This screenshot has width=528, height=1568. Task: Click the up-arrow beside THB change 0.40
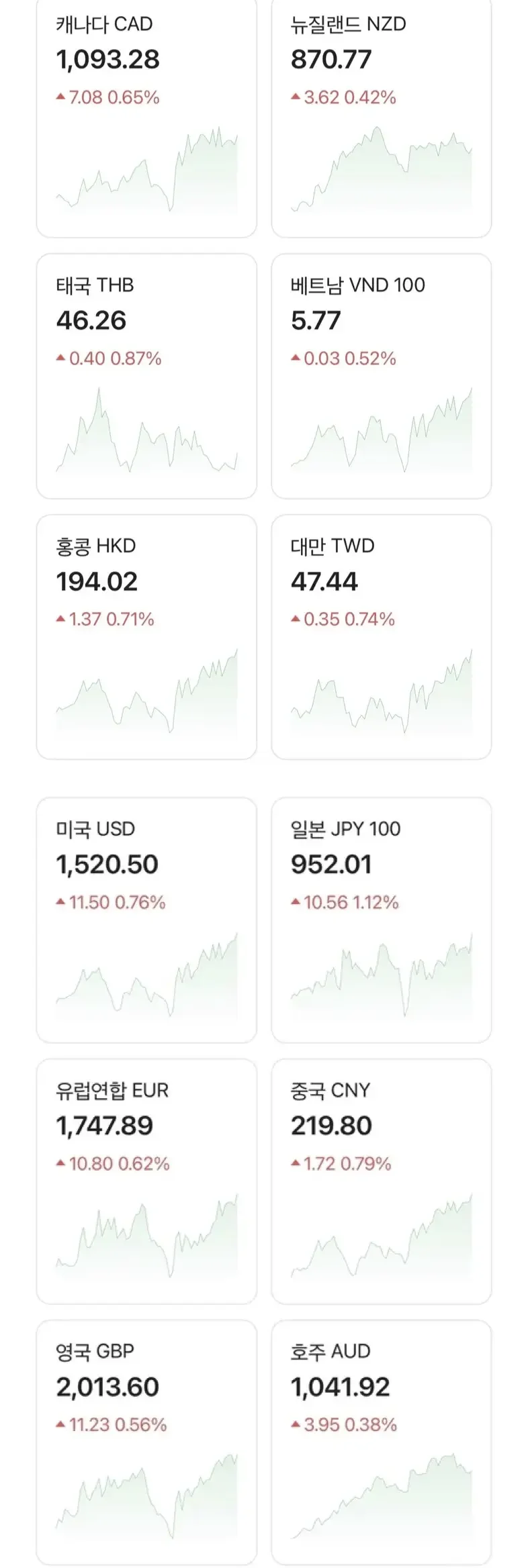(61, 358)
